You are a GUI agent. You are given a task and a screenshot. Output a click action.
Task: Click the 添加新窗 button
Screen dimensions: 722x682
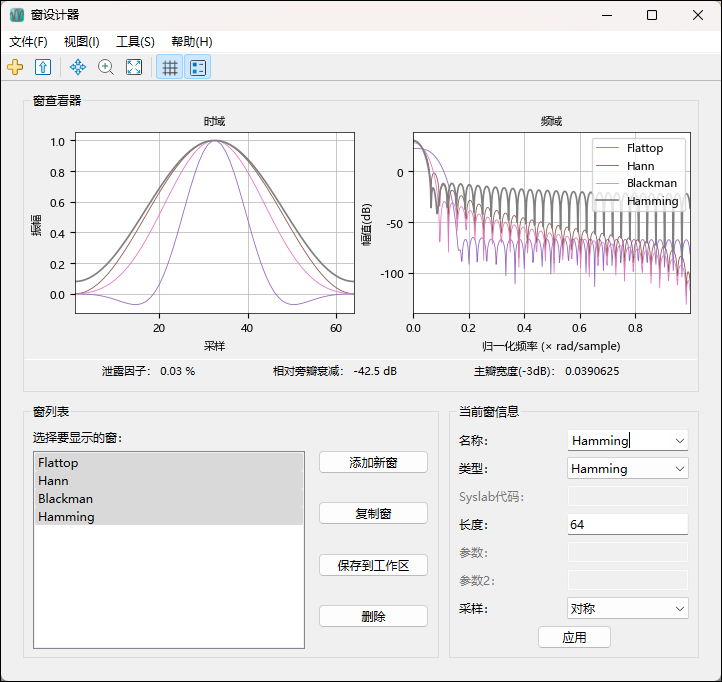click(x=373, y=462)
